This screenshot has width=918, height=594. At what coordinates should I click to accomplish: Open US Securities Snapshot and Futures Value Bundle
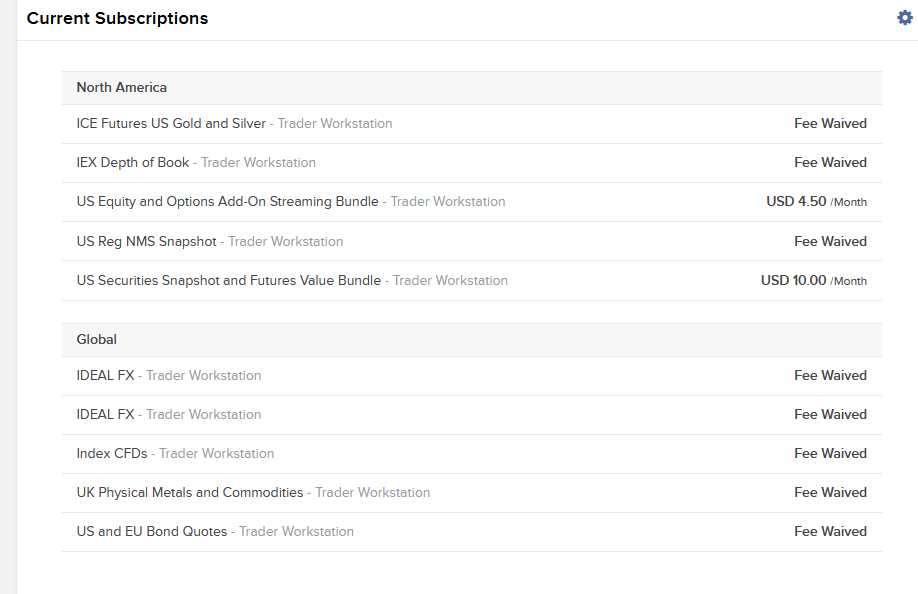pos(472,281)
